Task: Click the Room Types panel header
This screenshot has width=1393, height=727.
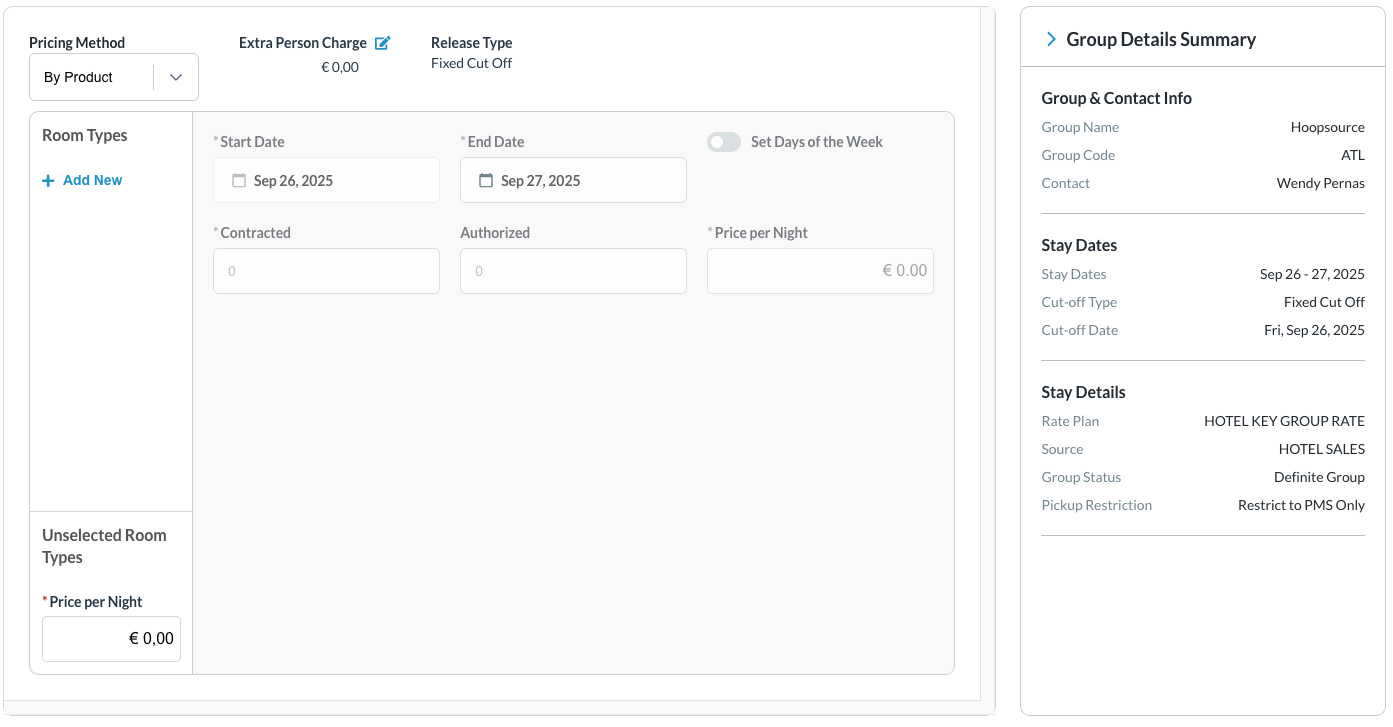Action: (85, 136)
